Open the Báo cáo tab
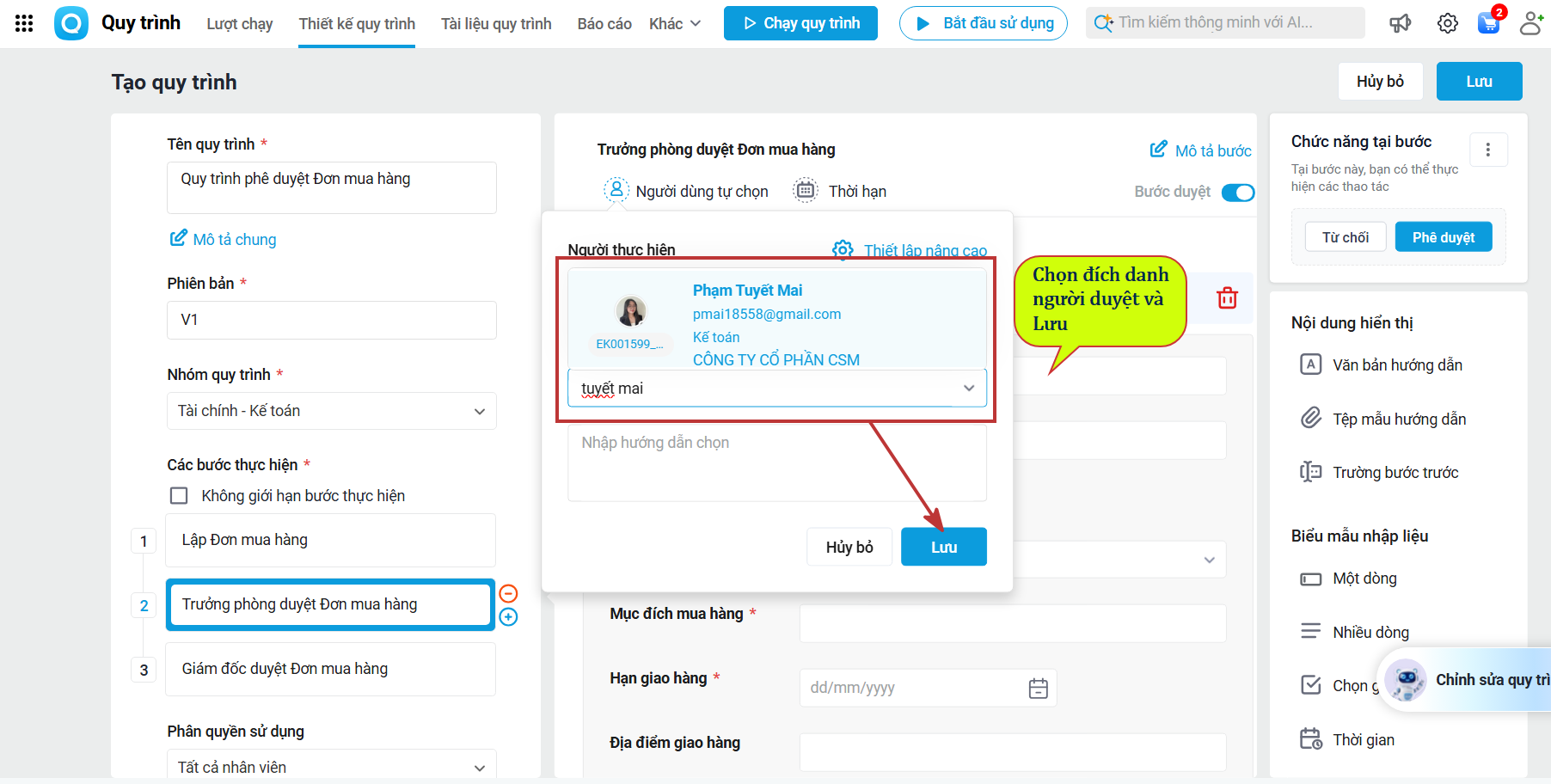 coord(604,24)
